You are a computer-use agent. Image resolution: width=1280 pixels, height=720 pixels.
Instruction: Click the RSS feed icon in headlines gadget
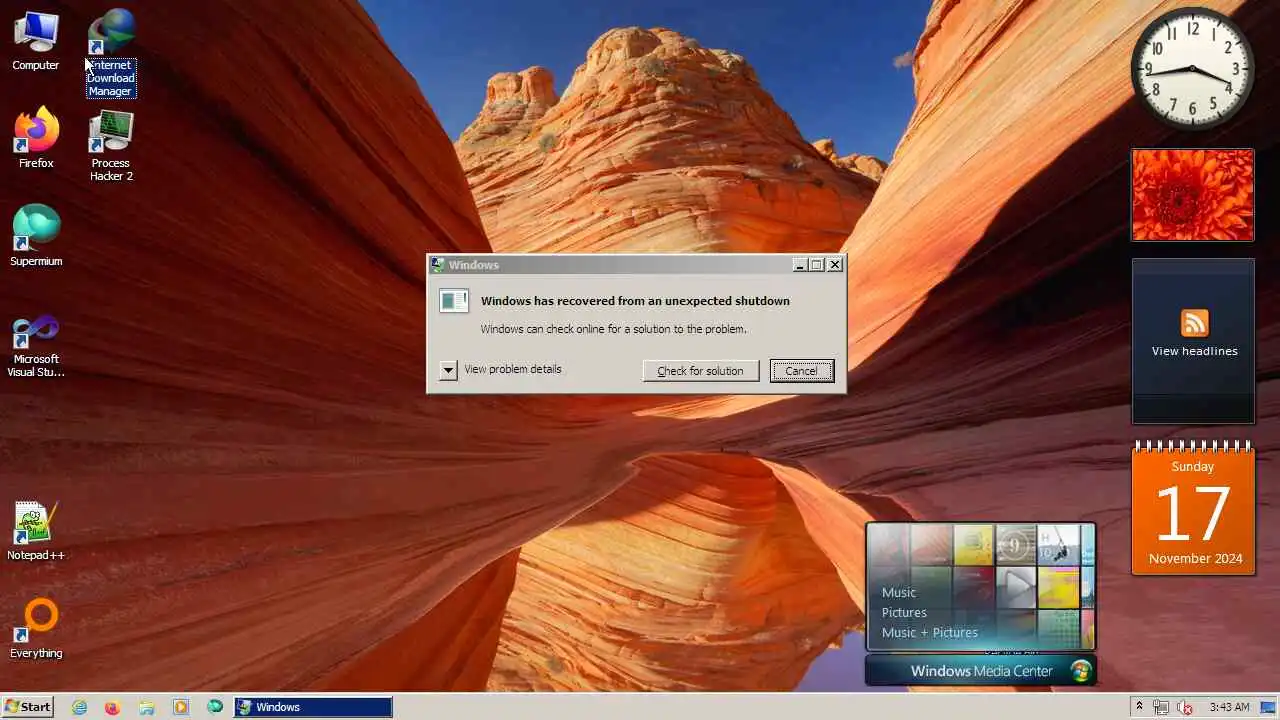pyautogui.click(x=1194, y=323)
